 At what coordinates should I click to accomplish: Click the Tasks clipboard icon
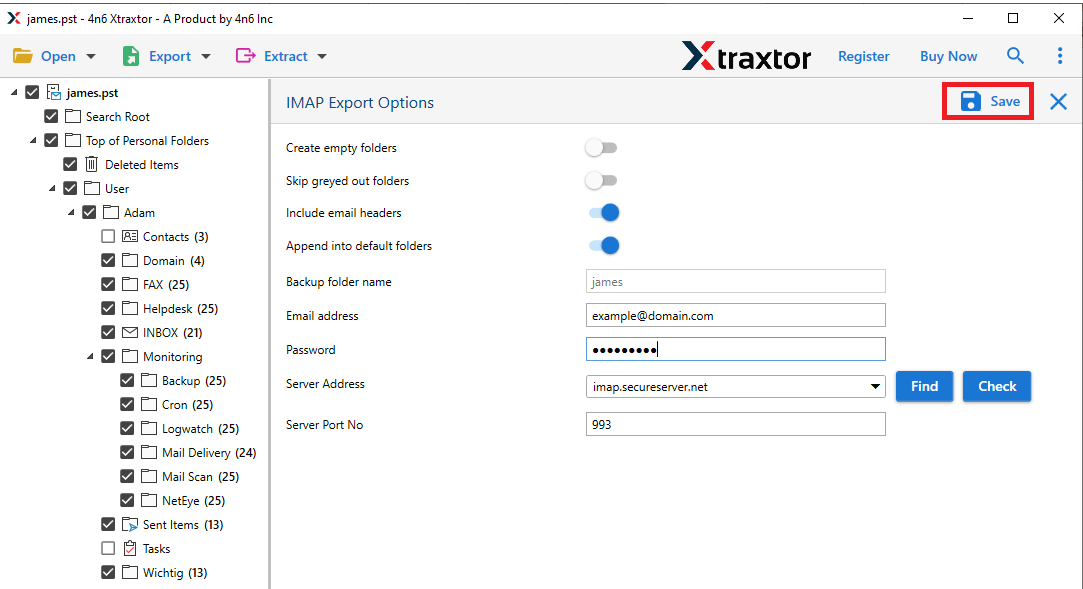pyautogui.click(x=130, y=549)
